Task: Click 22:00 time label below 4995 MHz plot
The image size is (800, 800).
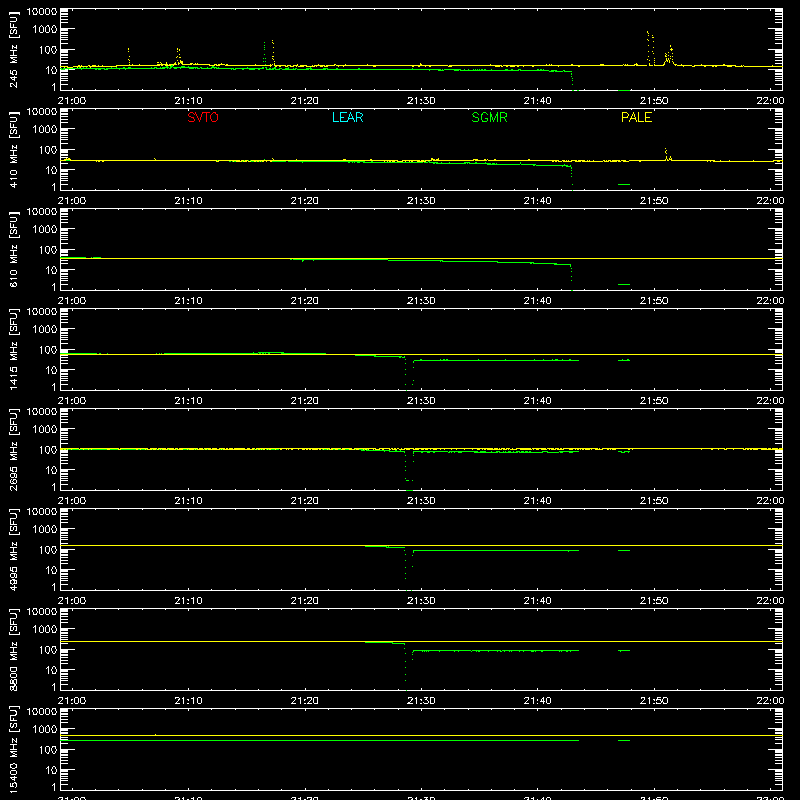Action: pos(770,601)
